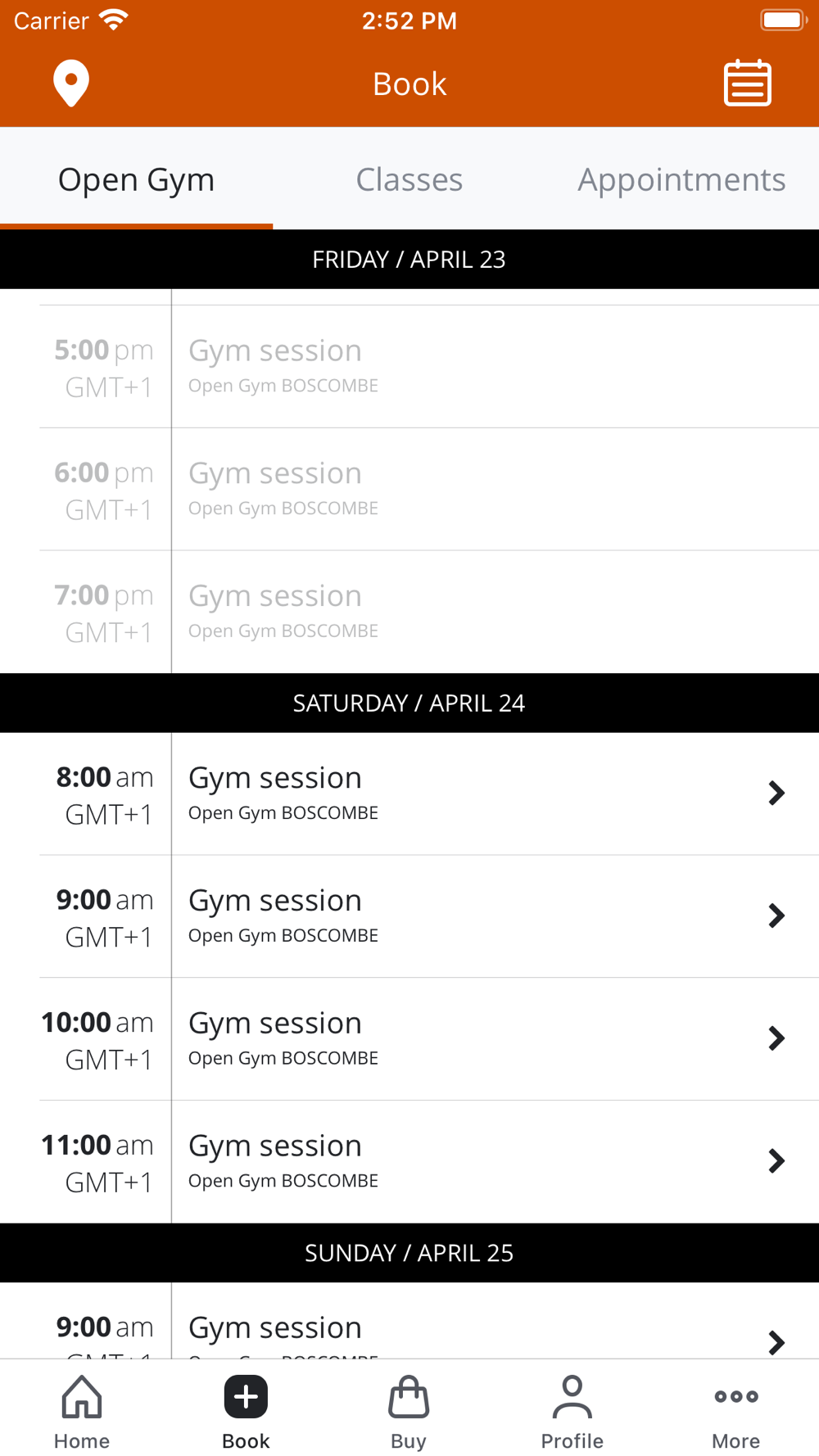Expand Saturday 11:00 am session chevron
The height and width of the screenshot is (1456, 819).
pos(776,1161)
